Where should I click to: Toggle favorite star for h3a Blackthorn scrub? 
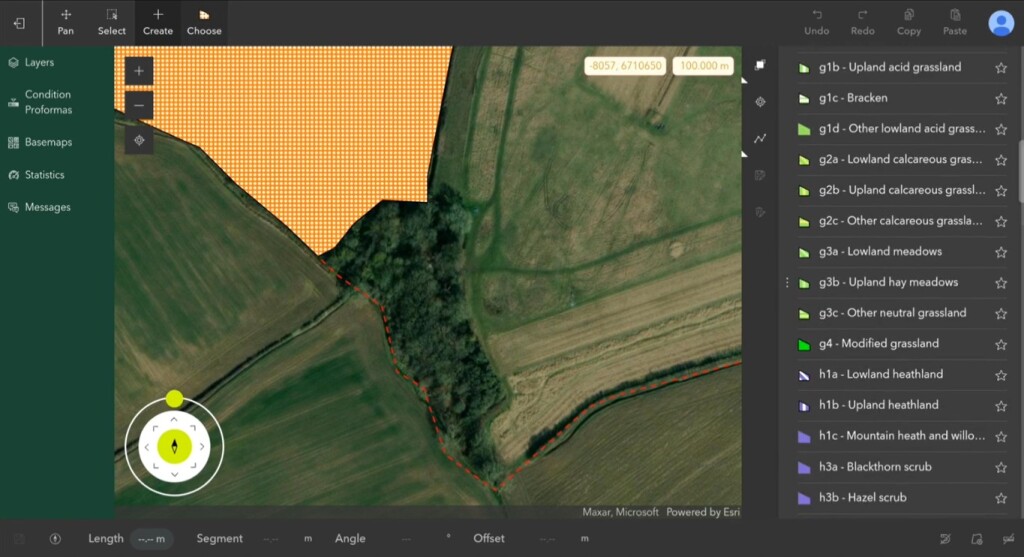tap(1000, 467)
